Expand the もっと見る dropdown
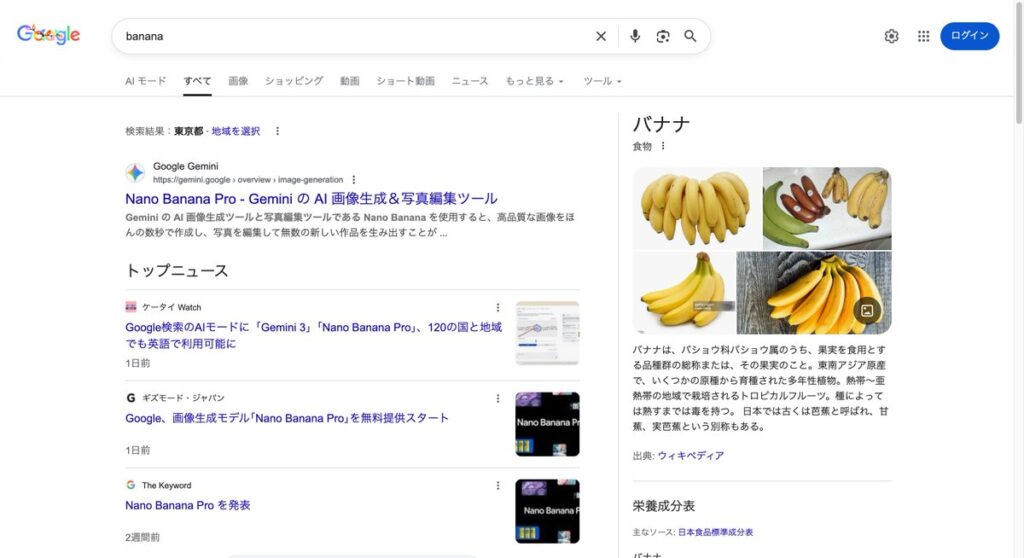 tap(534, 81)
